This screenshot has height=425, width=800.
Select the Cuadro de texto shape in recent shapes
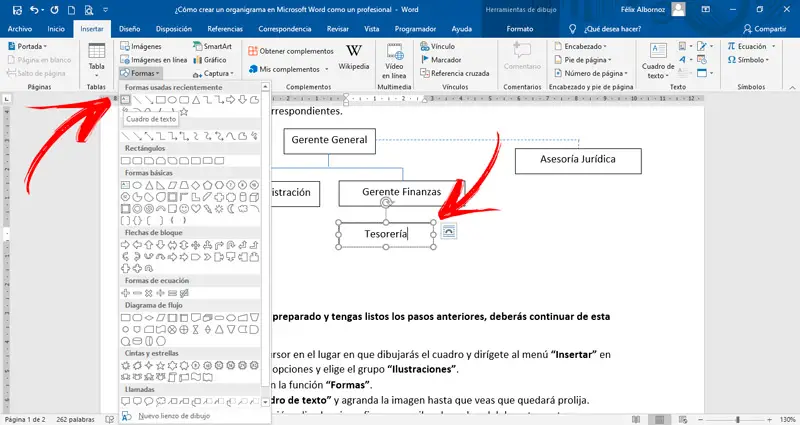tap(125, 100)
